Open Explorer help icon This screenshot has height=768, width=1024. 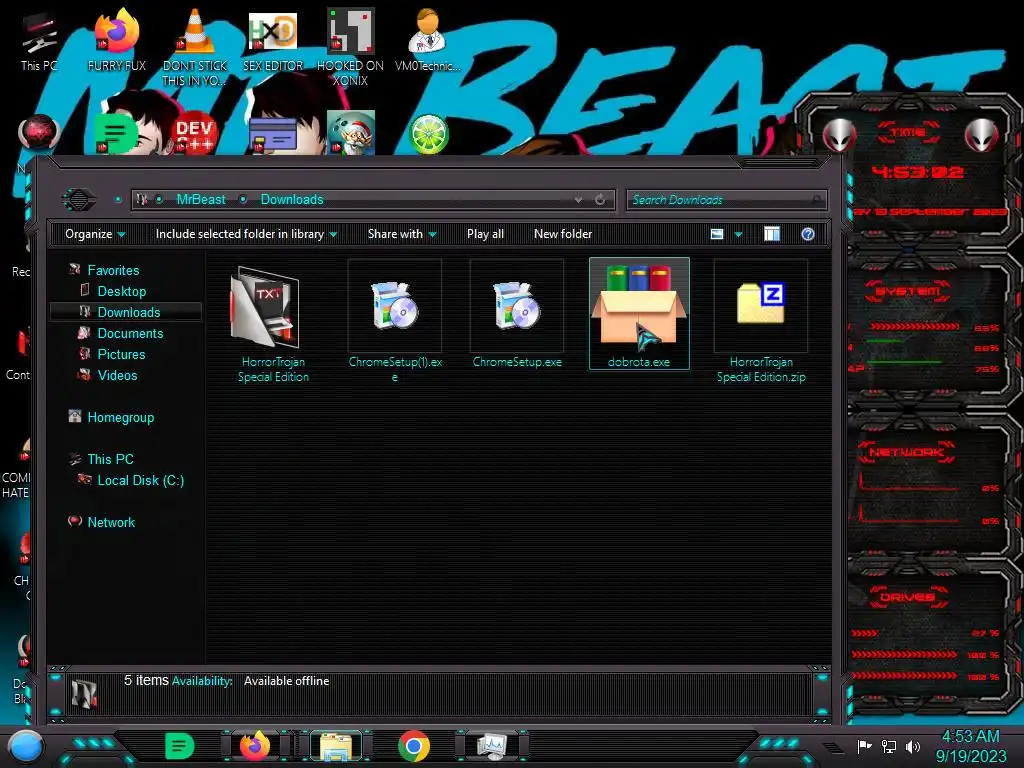click(x=808, y=234)
